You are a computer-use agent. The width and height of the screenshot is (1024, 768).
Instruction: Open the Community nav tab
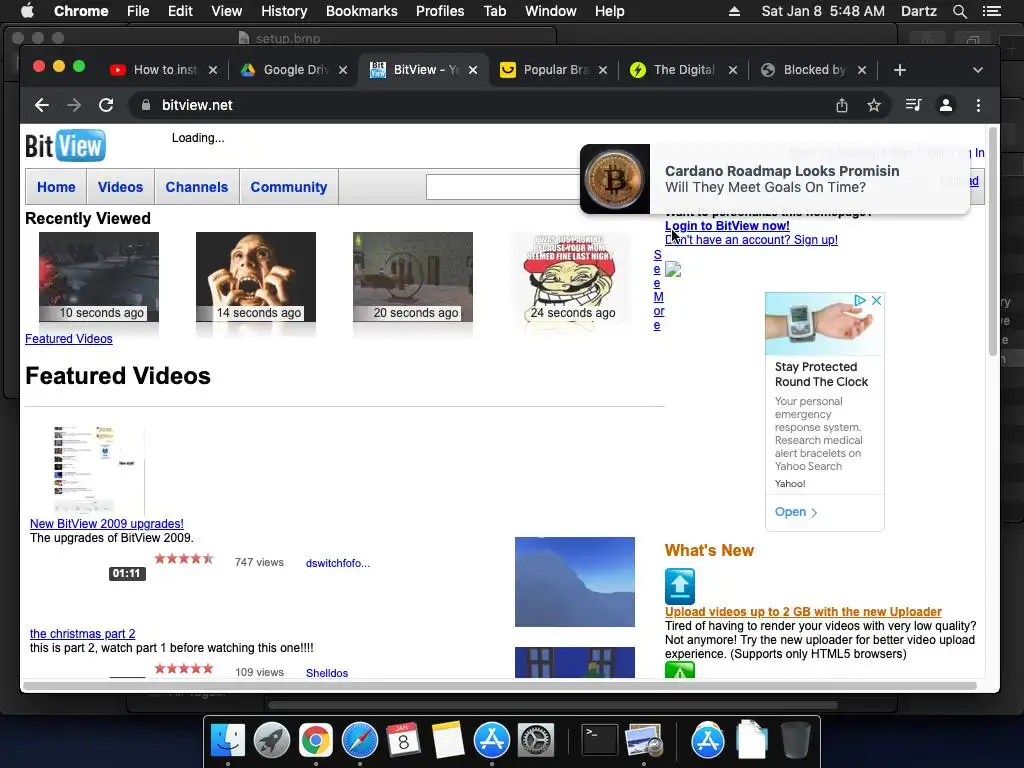[x=289, y=187]
